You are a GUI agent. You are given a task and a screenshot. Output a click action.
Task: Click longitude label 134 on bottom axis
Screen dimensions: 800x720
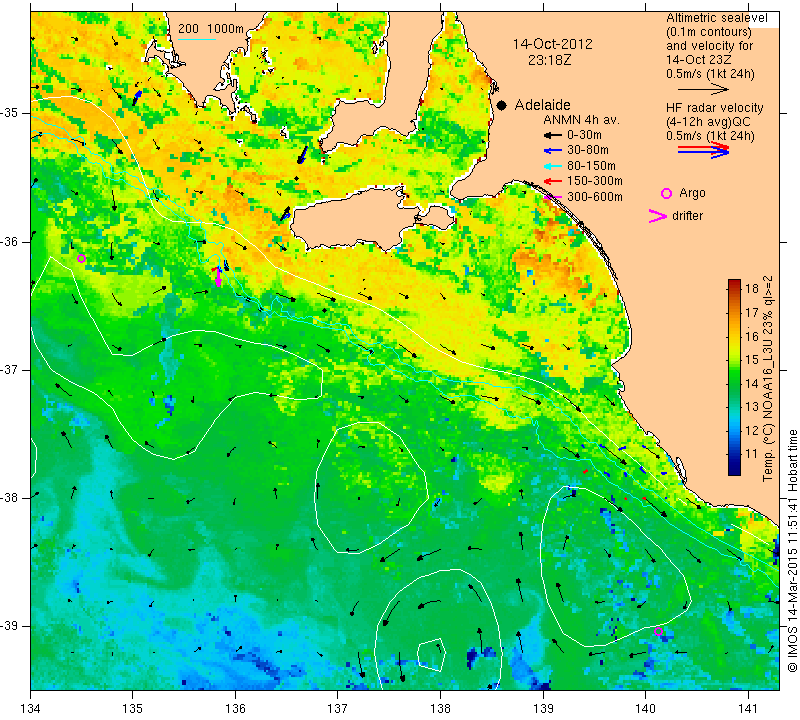point(31,709)
